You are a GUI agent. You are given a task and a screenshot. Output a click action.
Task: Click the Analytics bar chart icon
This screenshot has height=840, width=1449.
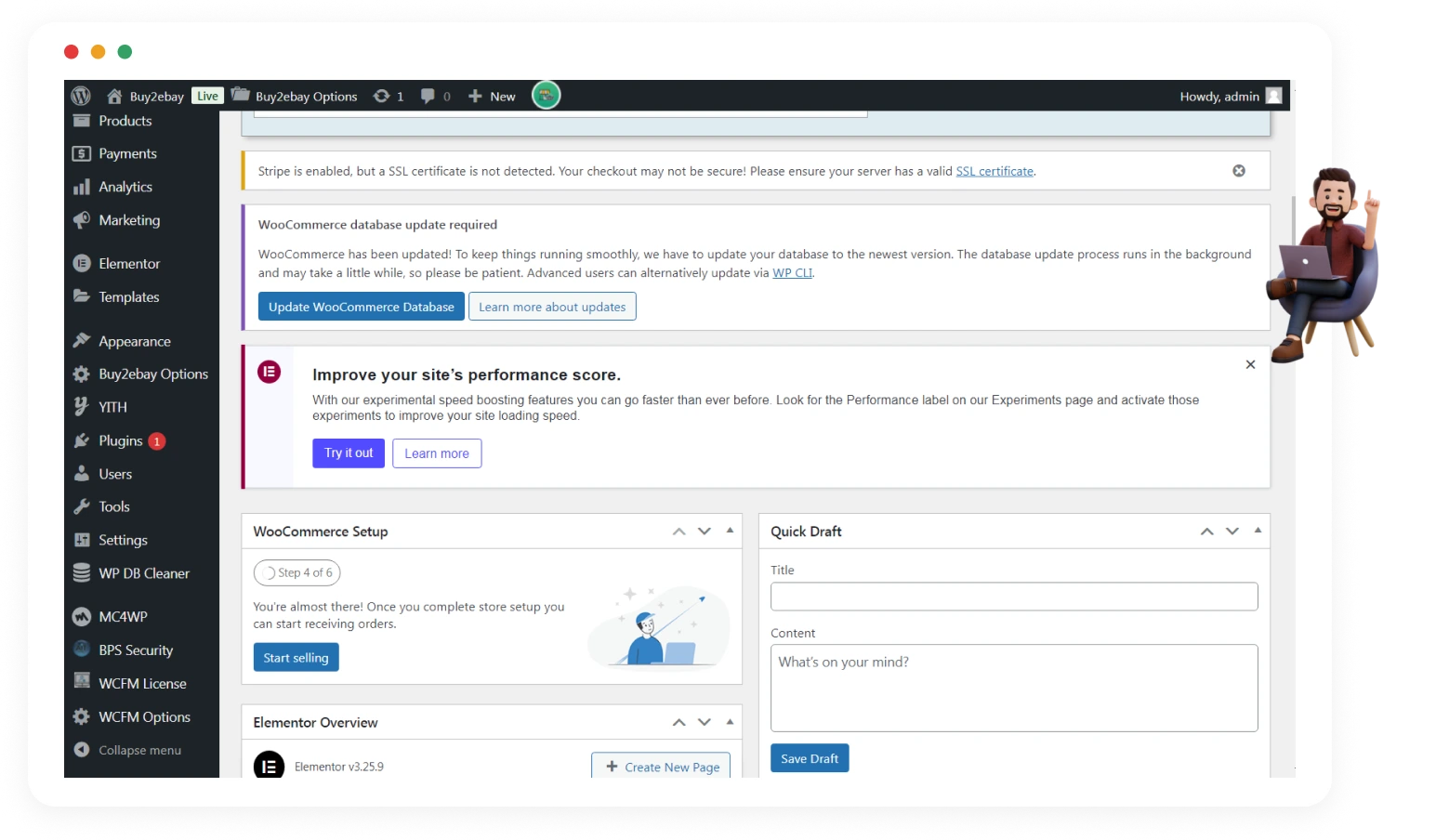82,187
